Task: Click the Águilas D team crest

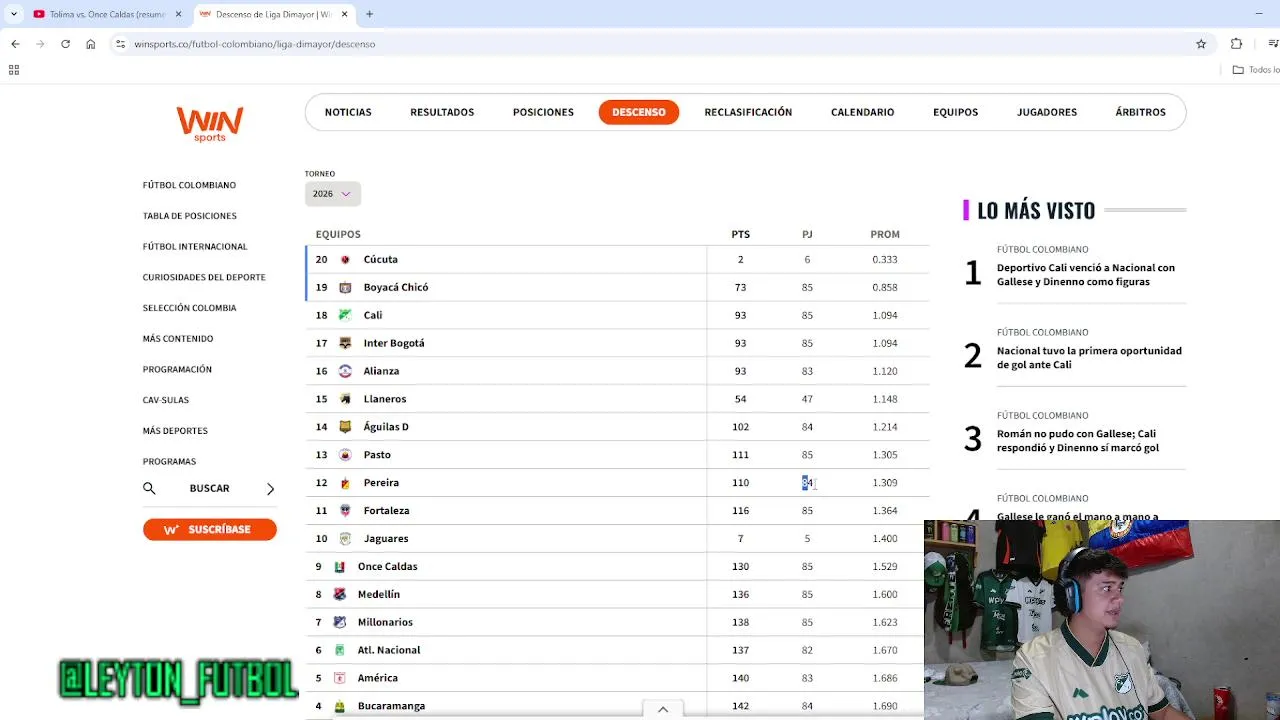Action: [x=345, y=427]
